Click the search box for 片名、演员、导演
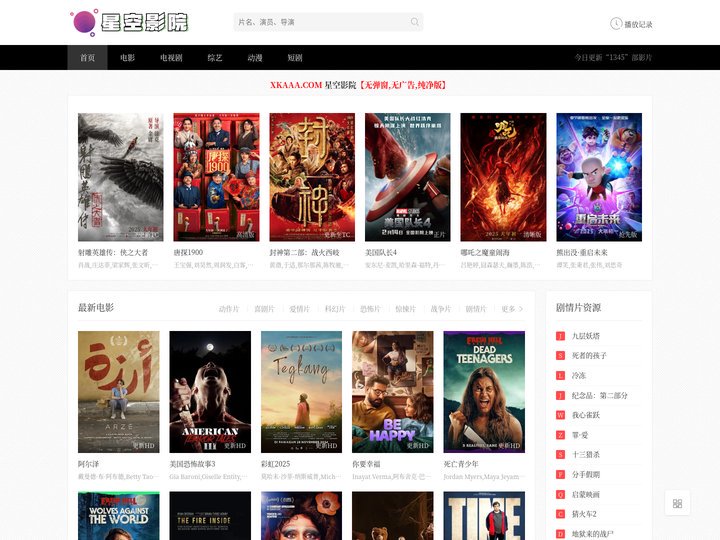 [328, 22]
